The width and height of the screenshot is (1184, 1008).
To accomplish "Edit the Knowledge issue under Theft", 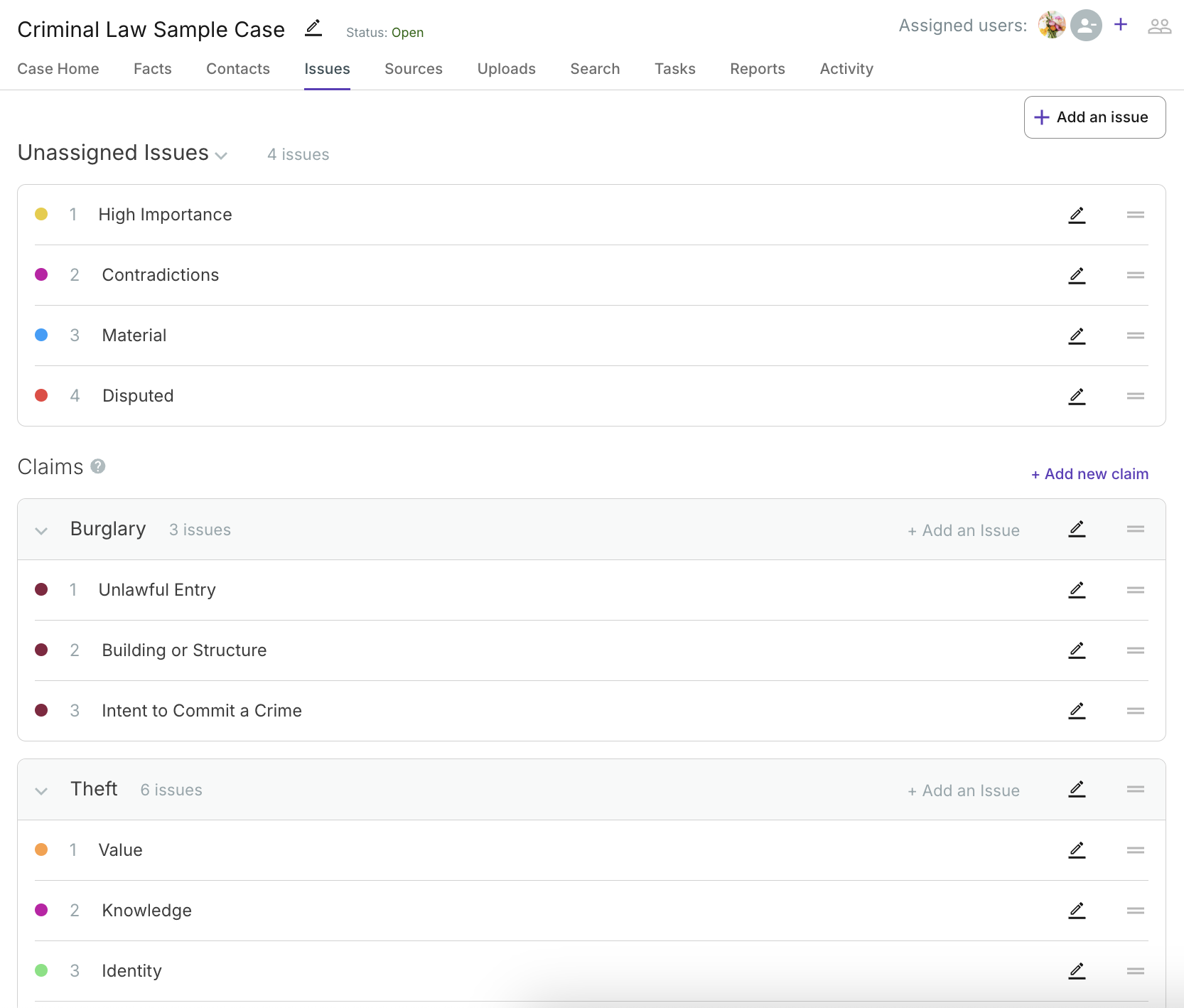I will click(x=1077, y=911).
